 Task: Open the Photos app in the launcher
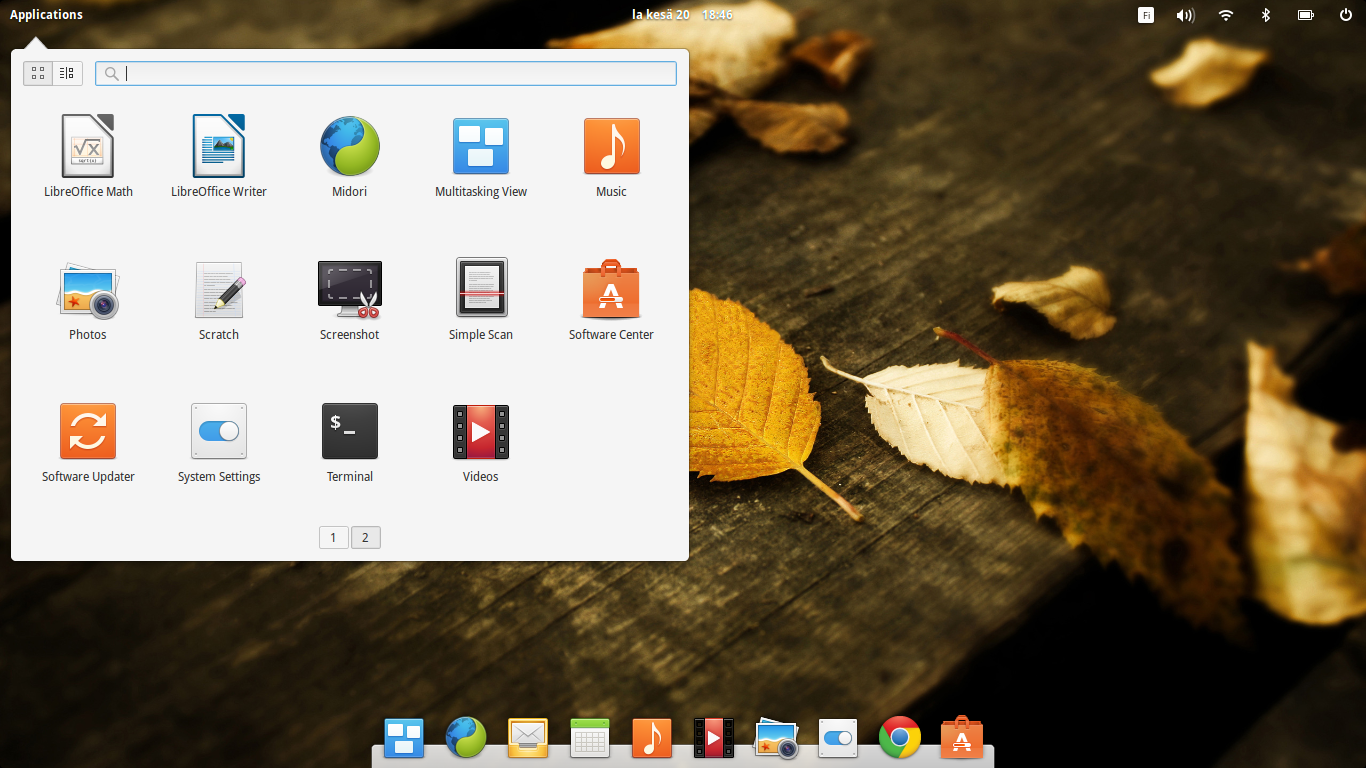coord(88,300)
